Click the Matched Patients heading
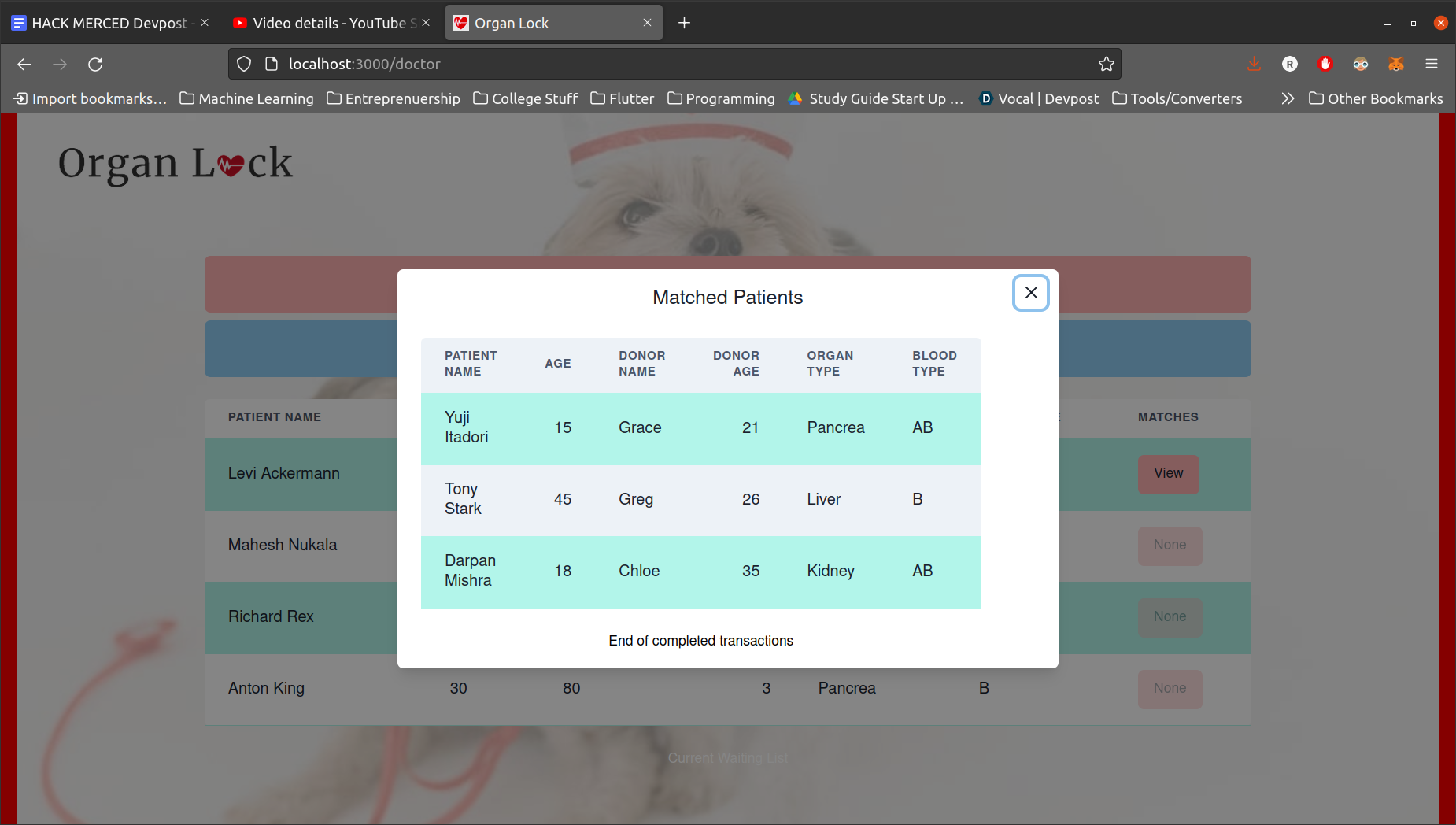This screenshot has width=1456, height=825. [727, 298]
